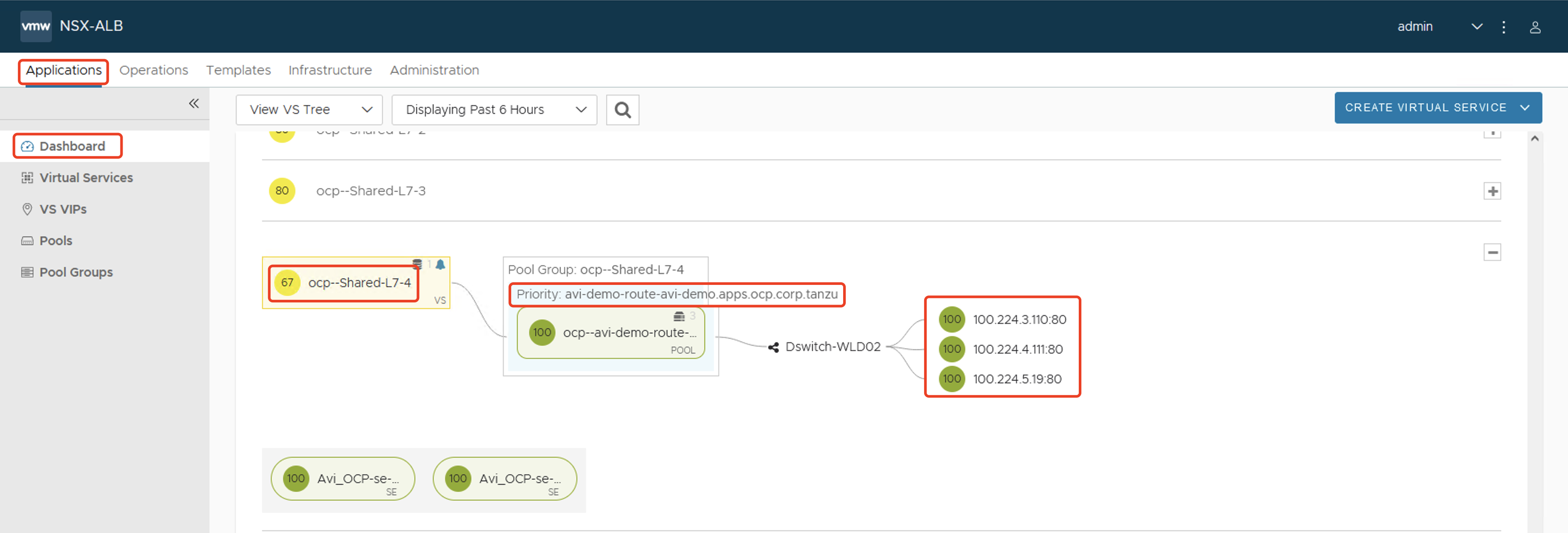Click the Dswitch-WLD02 network share icon

(773, 347)
